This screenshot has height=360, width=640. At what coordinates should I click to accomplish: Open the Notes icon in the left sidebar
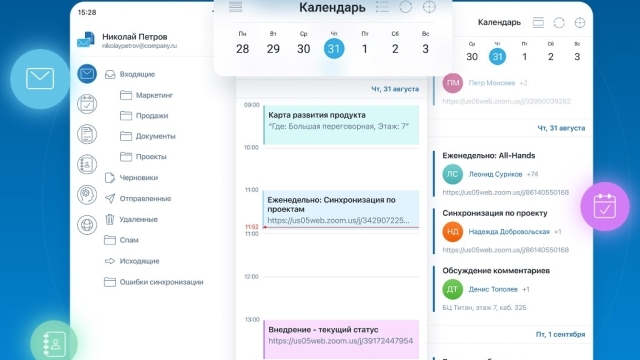pyautogui.click(x=87, y=134)
